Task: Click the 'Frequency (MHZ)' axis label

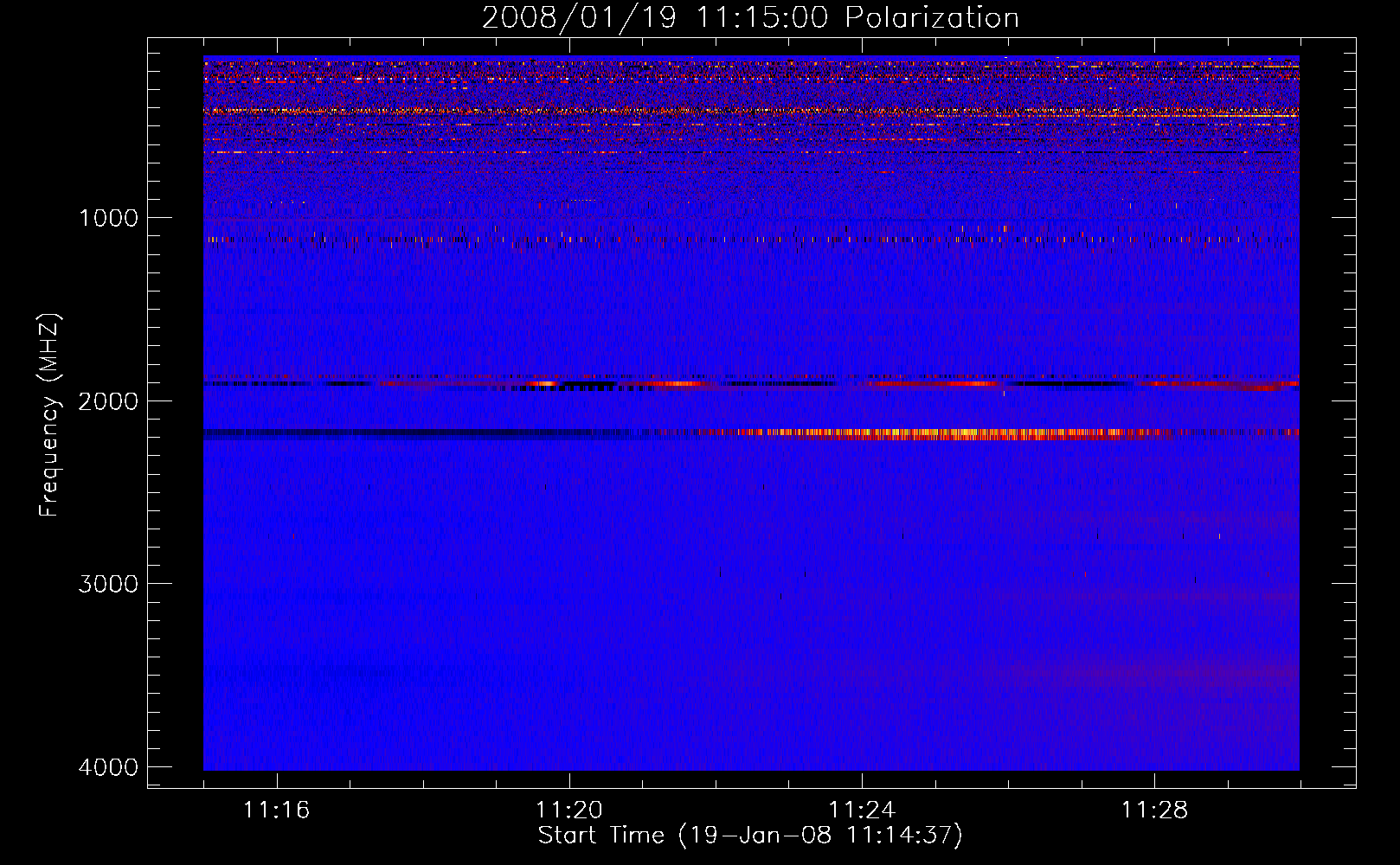Action: [x=50, y=414]
